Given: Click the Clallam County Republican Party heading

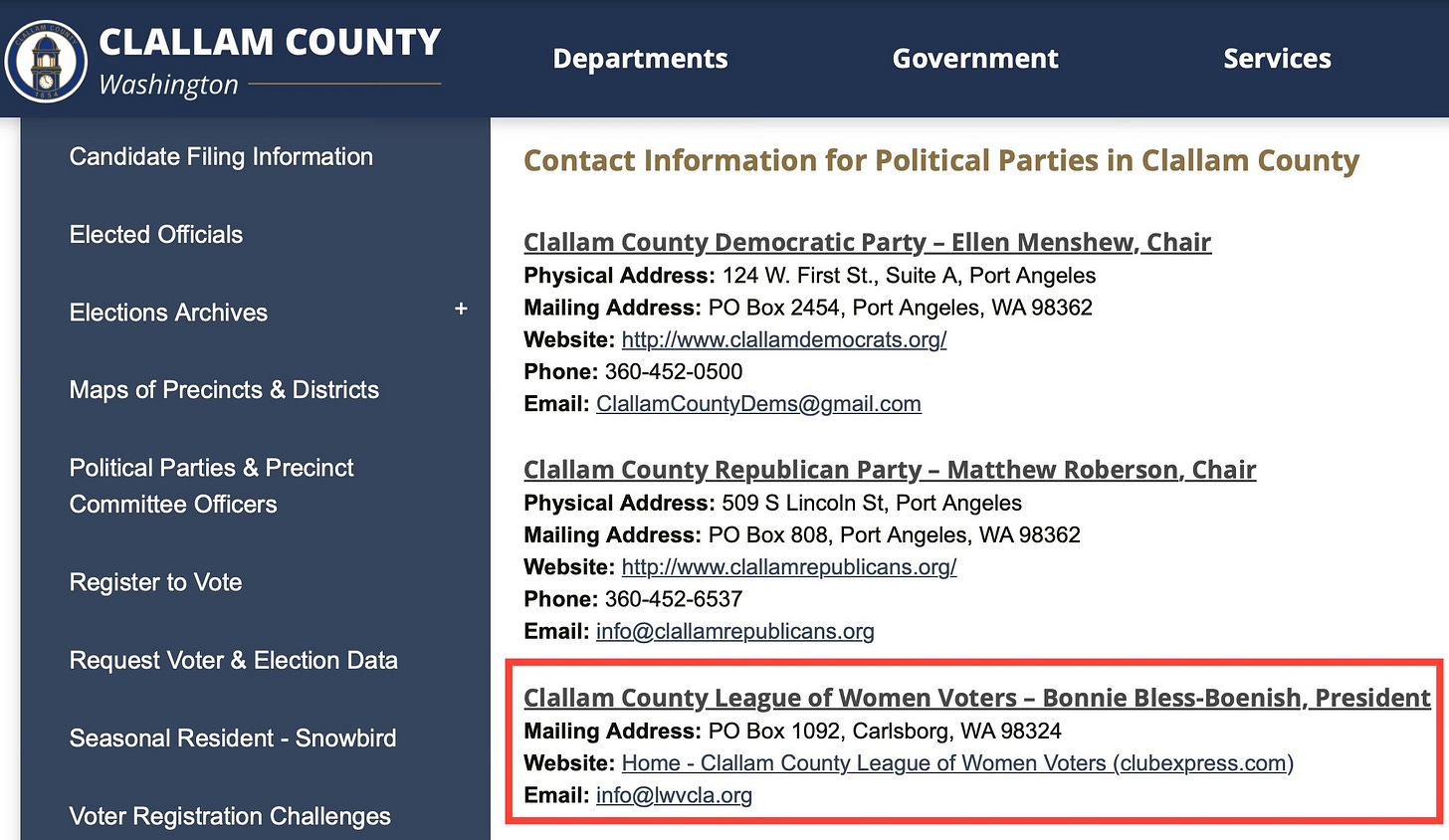Looking at the screenshot, I should 890,469.
